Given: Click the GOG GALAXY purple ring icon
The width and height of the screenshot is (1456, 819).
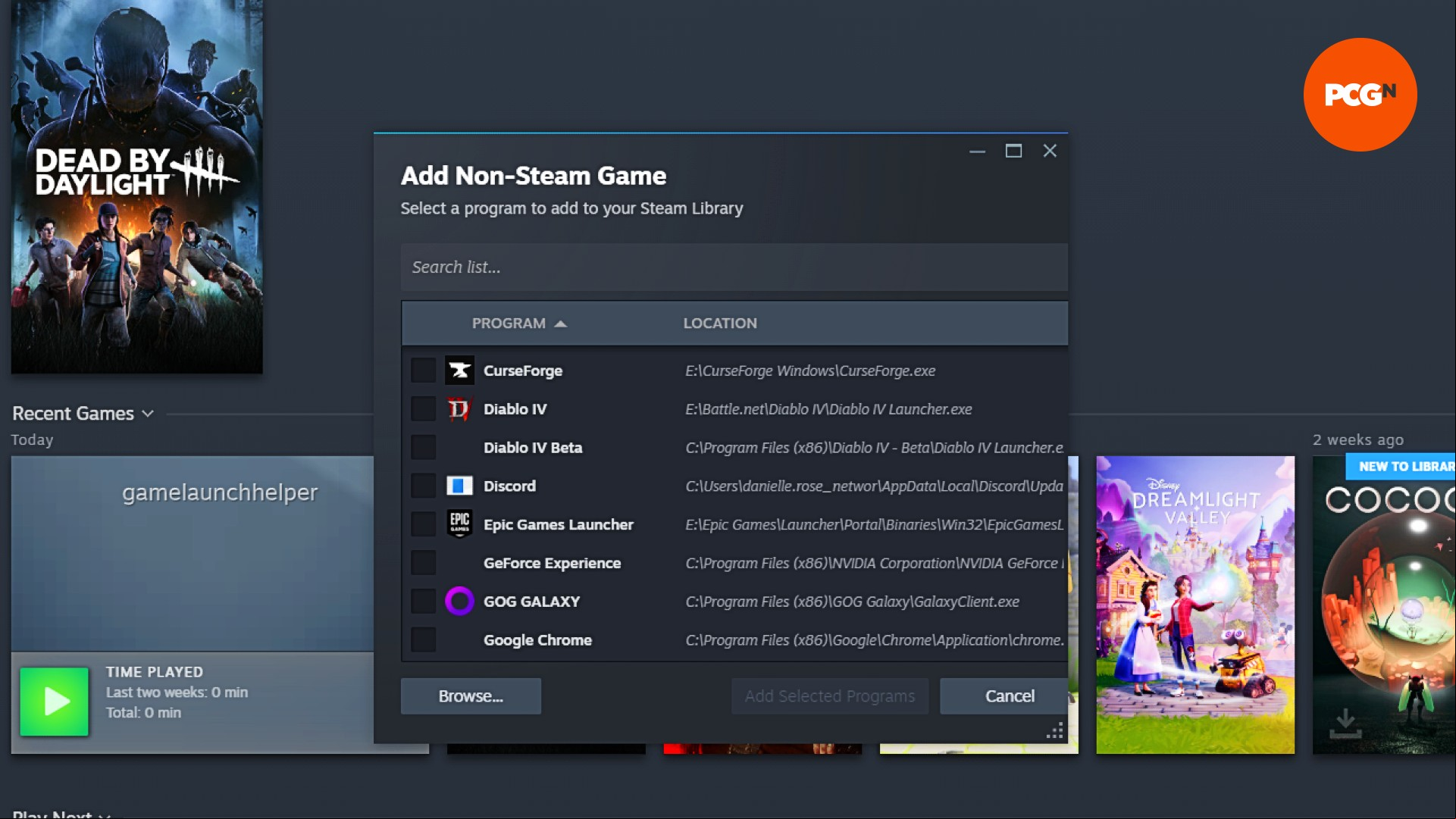Looking at the screenshot, I should point(459,602).
